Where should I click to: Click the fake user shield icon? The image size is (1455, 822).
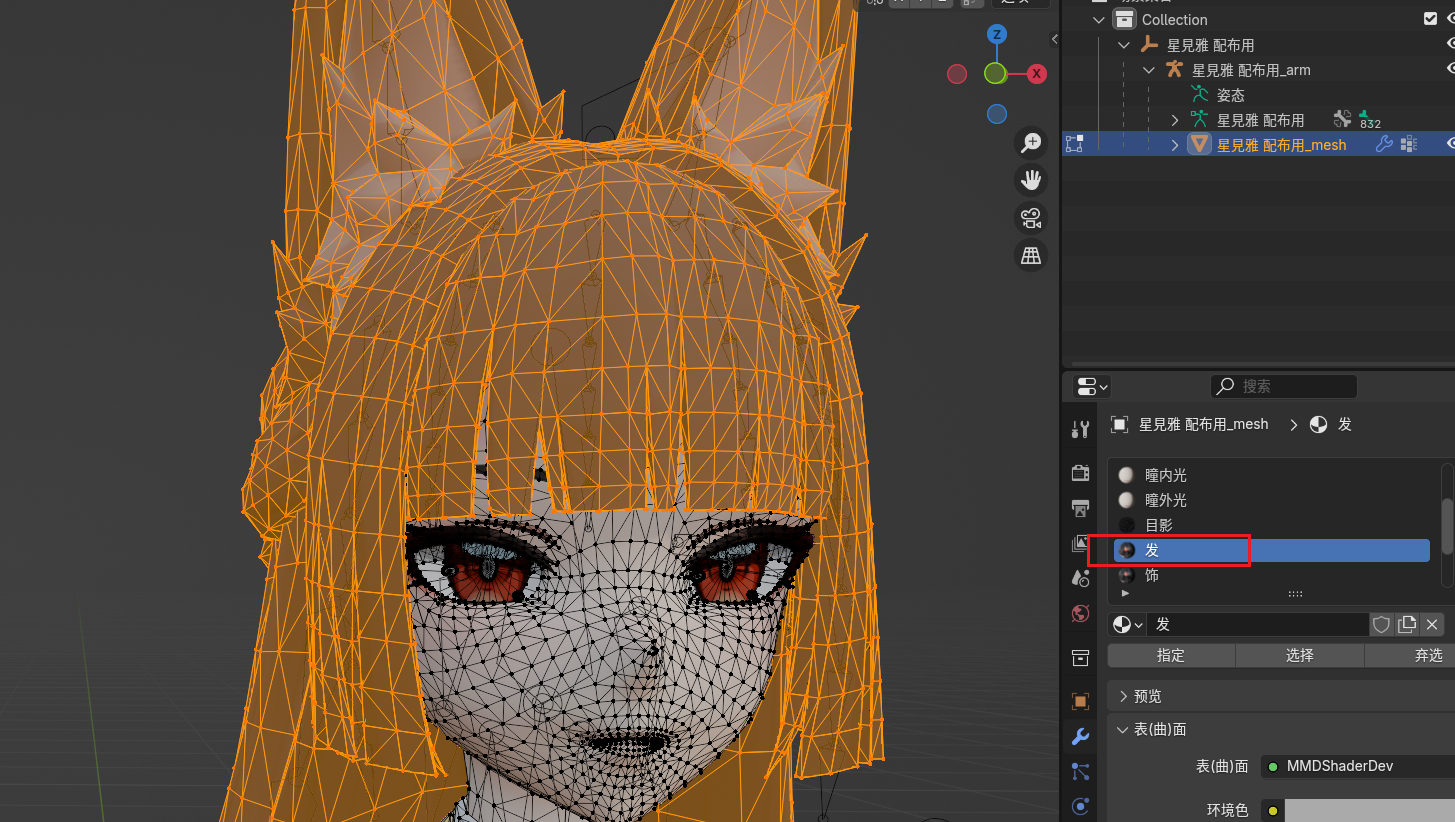pyautogui.click(x=1381, y=624)
